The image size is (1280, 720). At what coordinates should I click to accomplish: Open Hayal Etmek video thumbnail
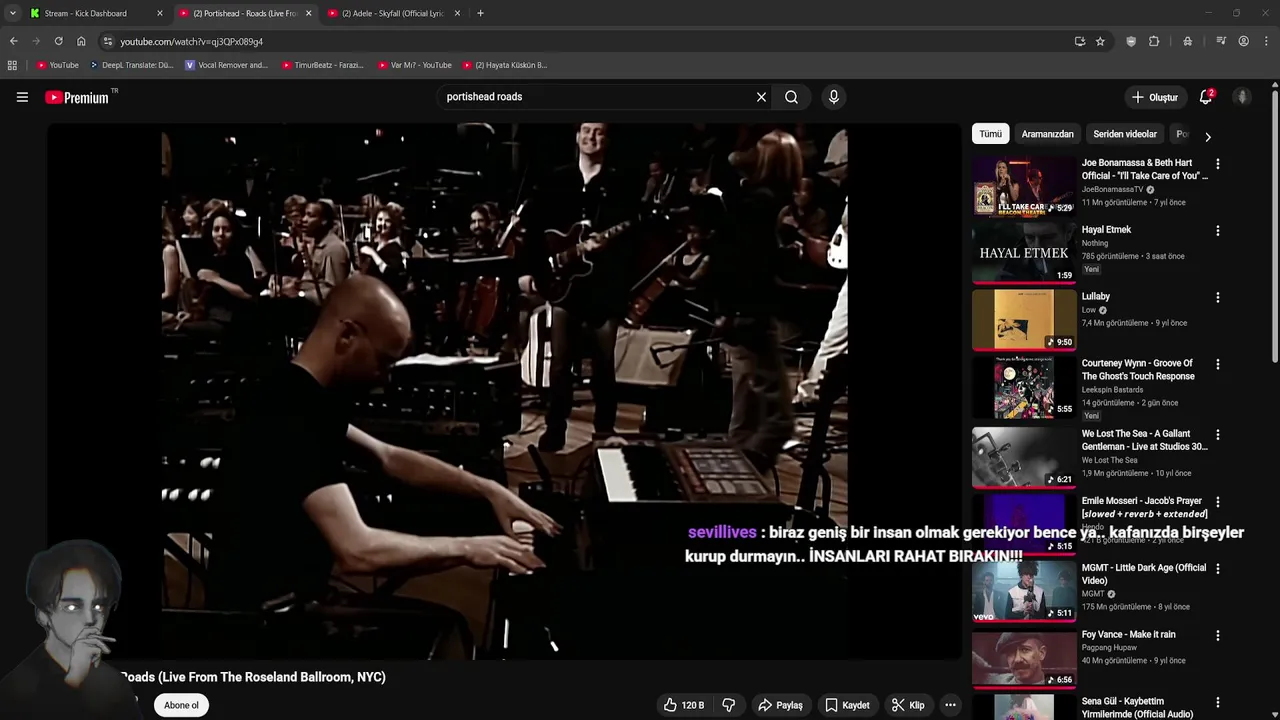point(1024,253)
